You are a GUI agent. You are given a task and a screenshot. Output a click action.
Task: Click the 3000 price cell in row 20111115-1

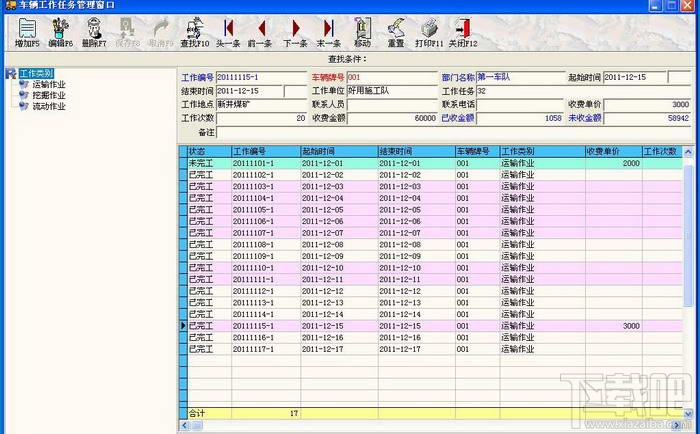tap(614, 326)
